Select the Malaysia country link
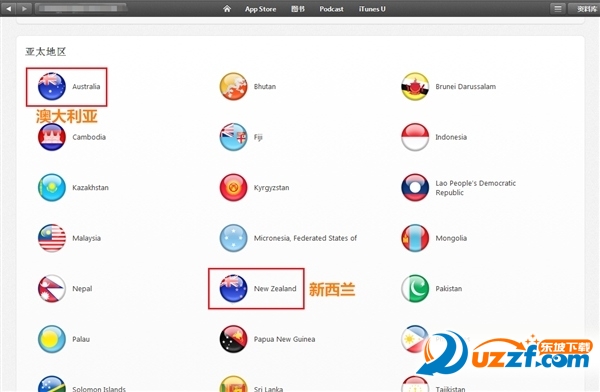The height and width of the screenshot is (392, 600). (x=86, y=238)
